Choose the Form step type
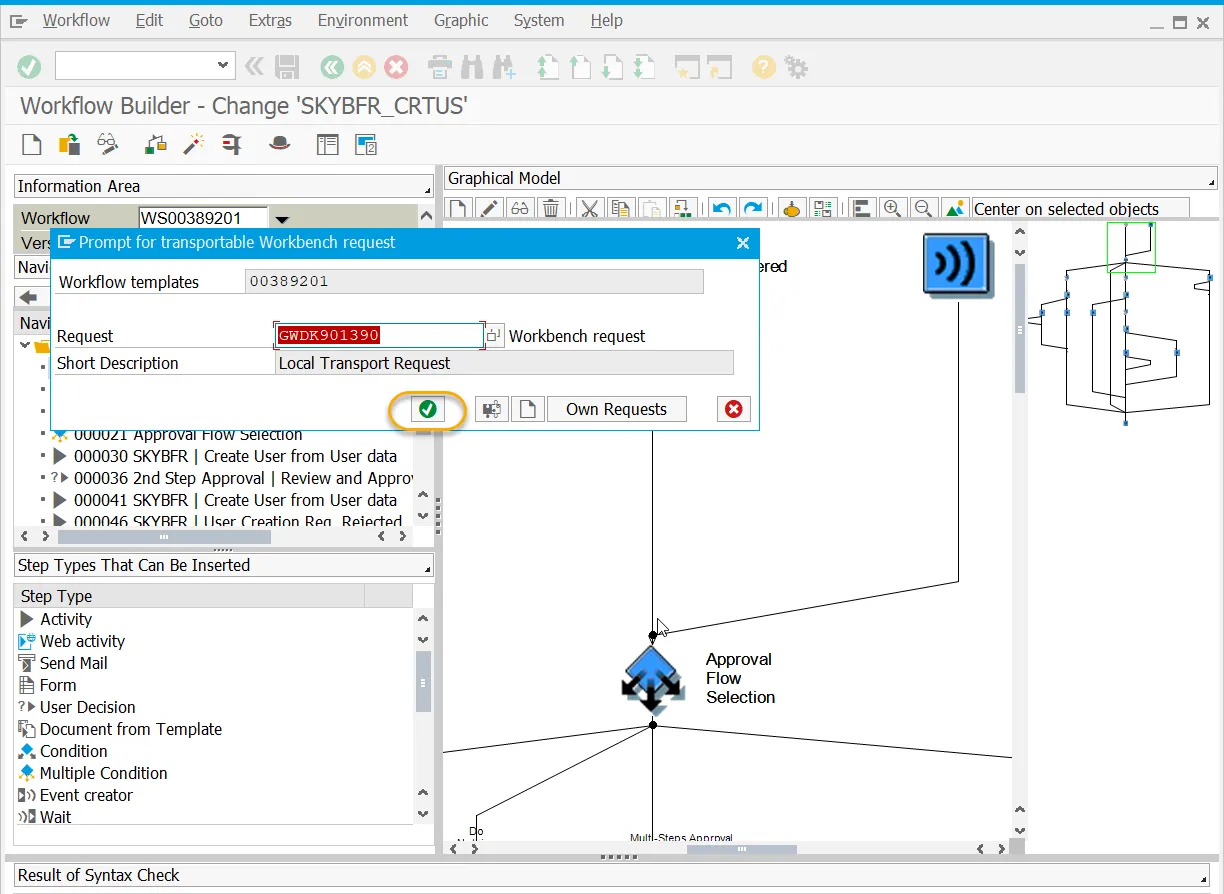This screenshot has width=1224, height=894. tap(58, 685)
